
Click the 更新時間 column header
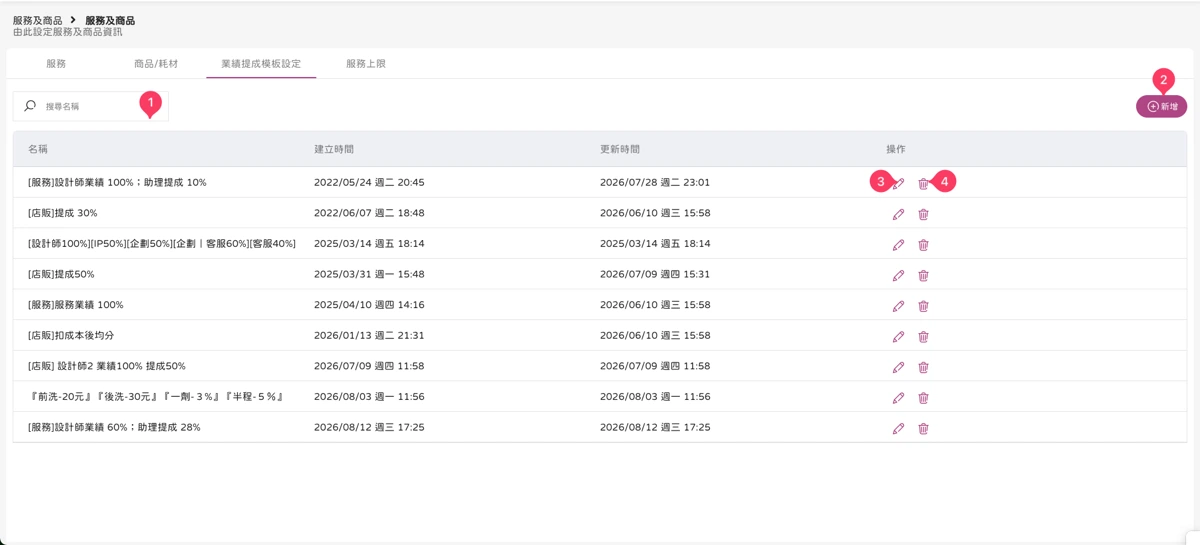coord(620,149)
